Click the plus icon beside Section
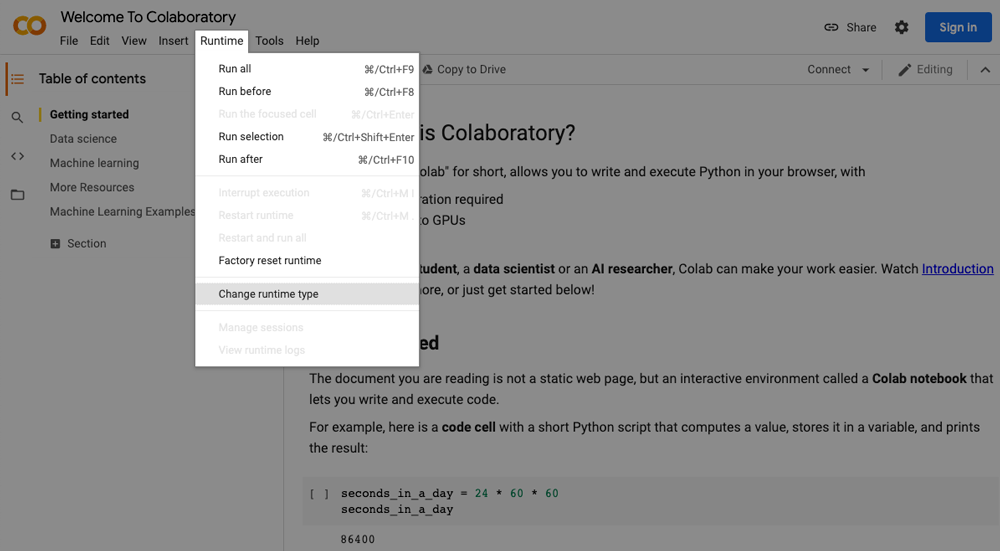The image size is (1000, 551). tap(55, 244)
